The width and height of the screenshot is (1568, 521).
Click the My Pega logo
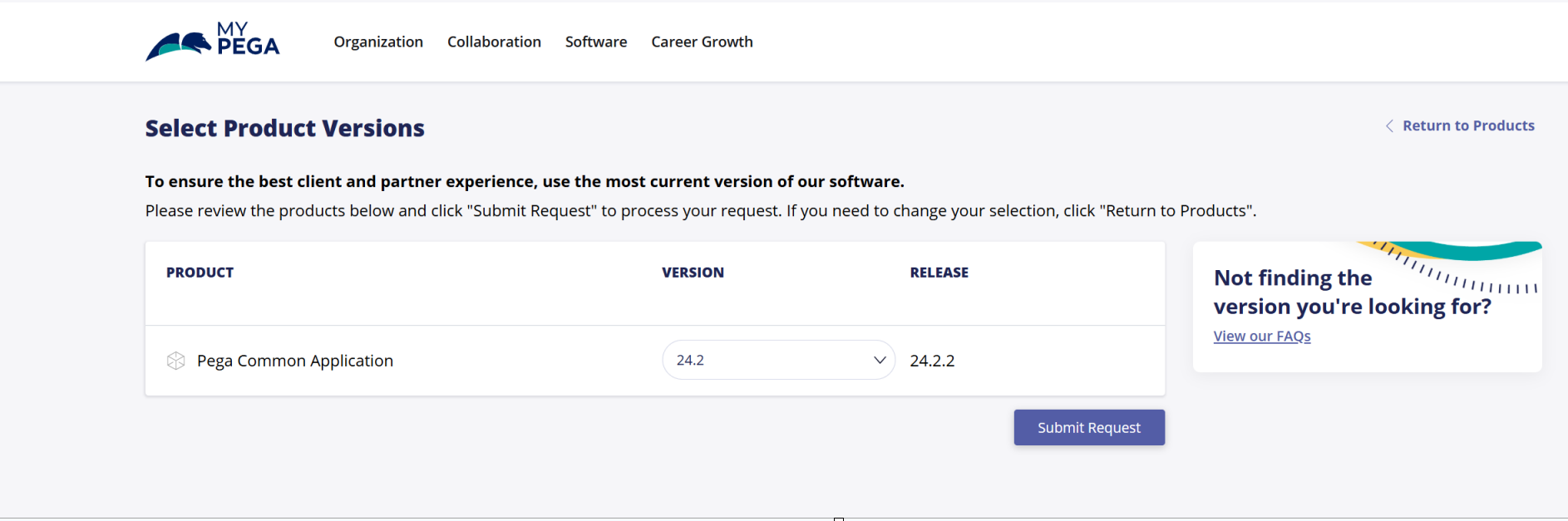[x=213, y=42]
